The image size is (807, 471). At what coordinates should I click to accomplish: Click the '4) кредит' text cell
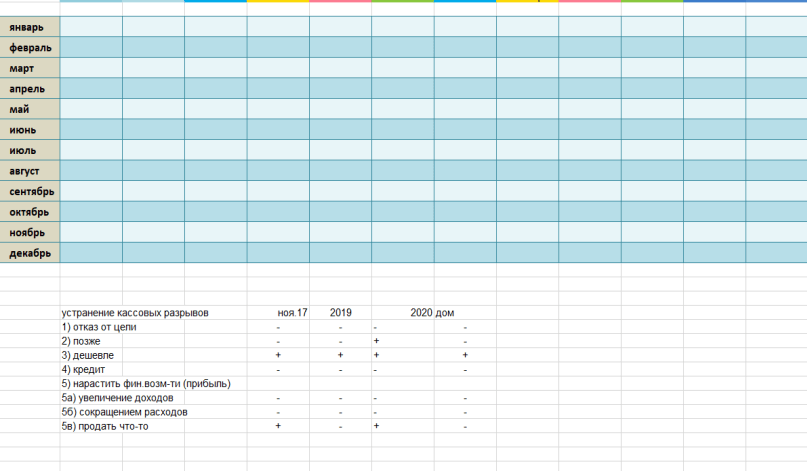pyautogui.click(x=83, y=370)
